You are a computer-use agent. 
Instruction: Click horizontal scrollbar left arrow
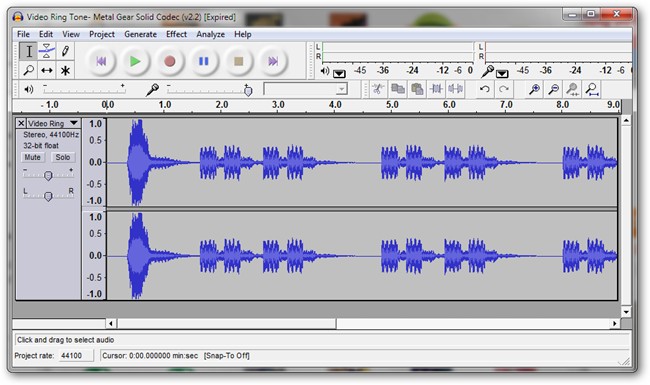click(x=111, y=323)
